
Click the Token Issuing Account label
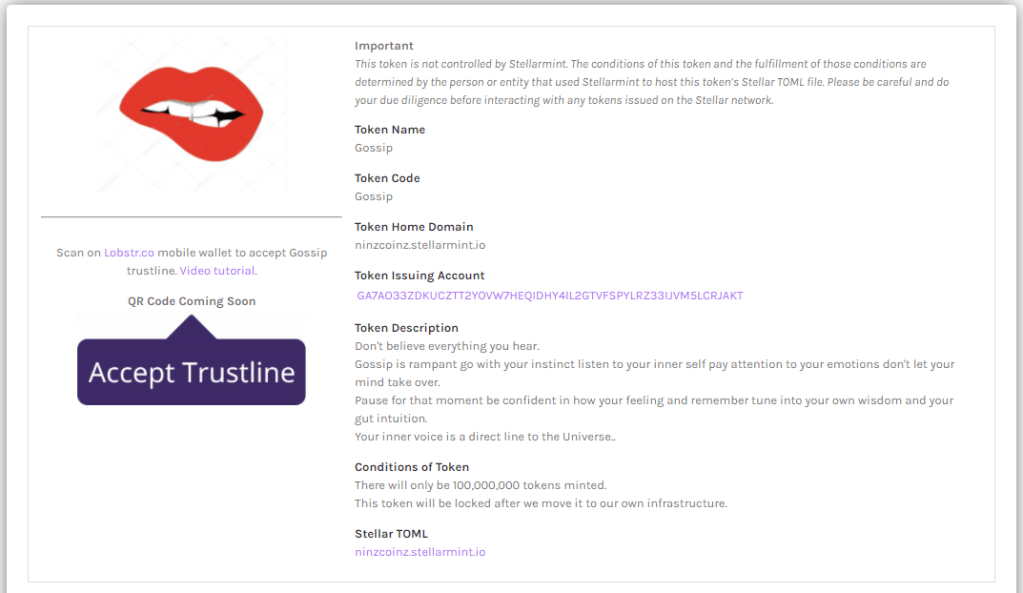tap(419, 276)
